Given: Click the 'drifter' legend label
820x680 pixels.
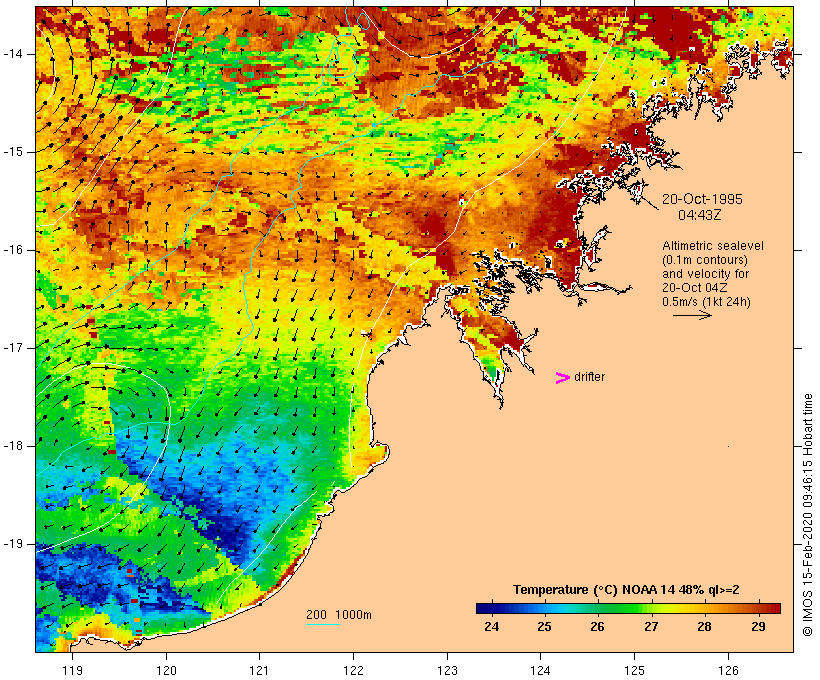Looking at the screenshot, I should (x=589, y=377).
